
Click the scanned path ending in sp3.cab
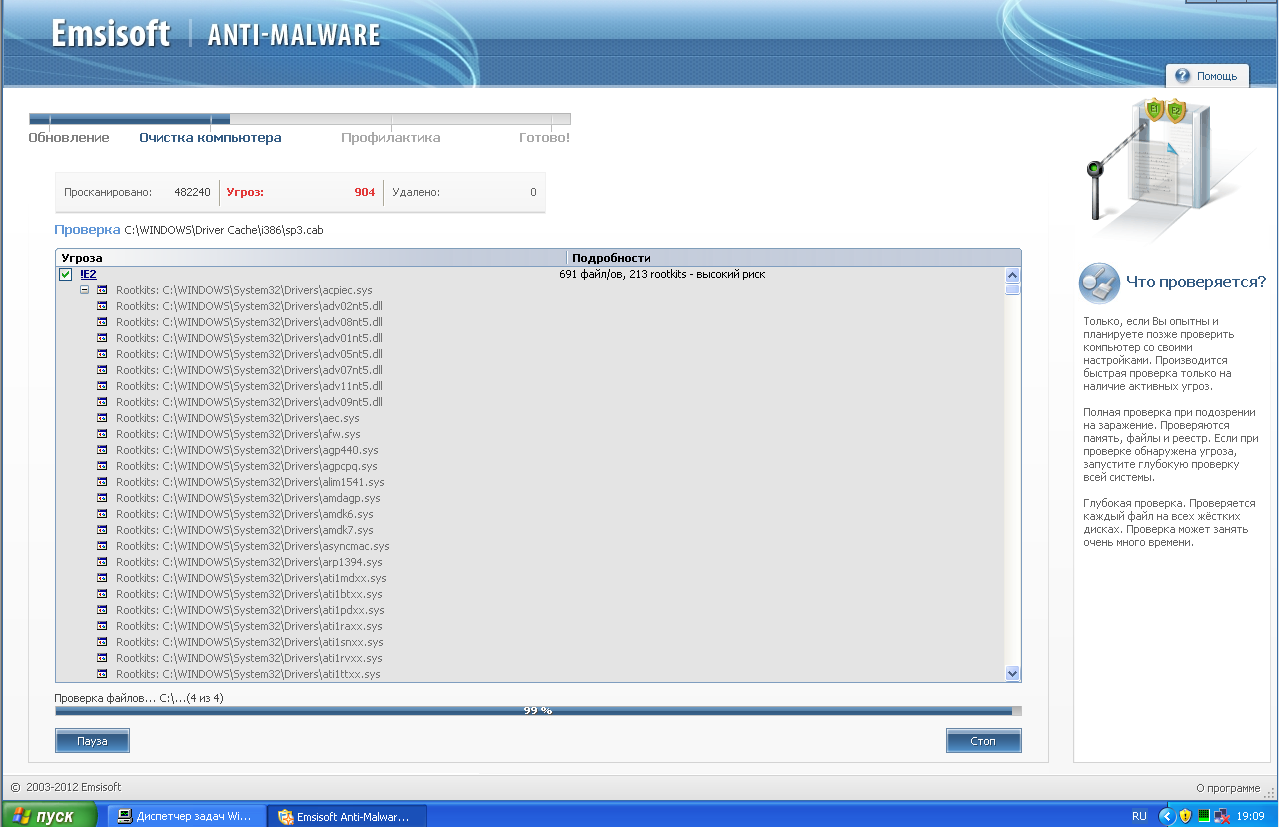[x=224, y=230]
